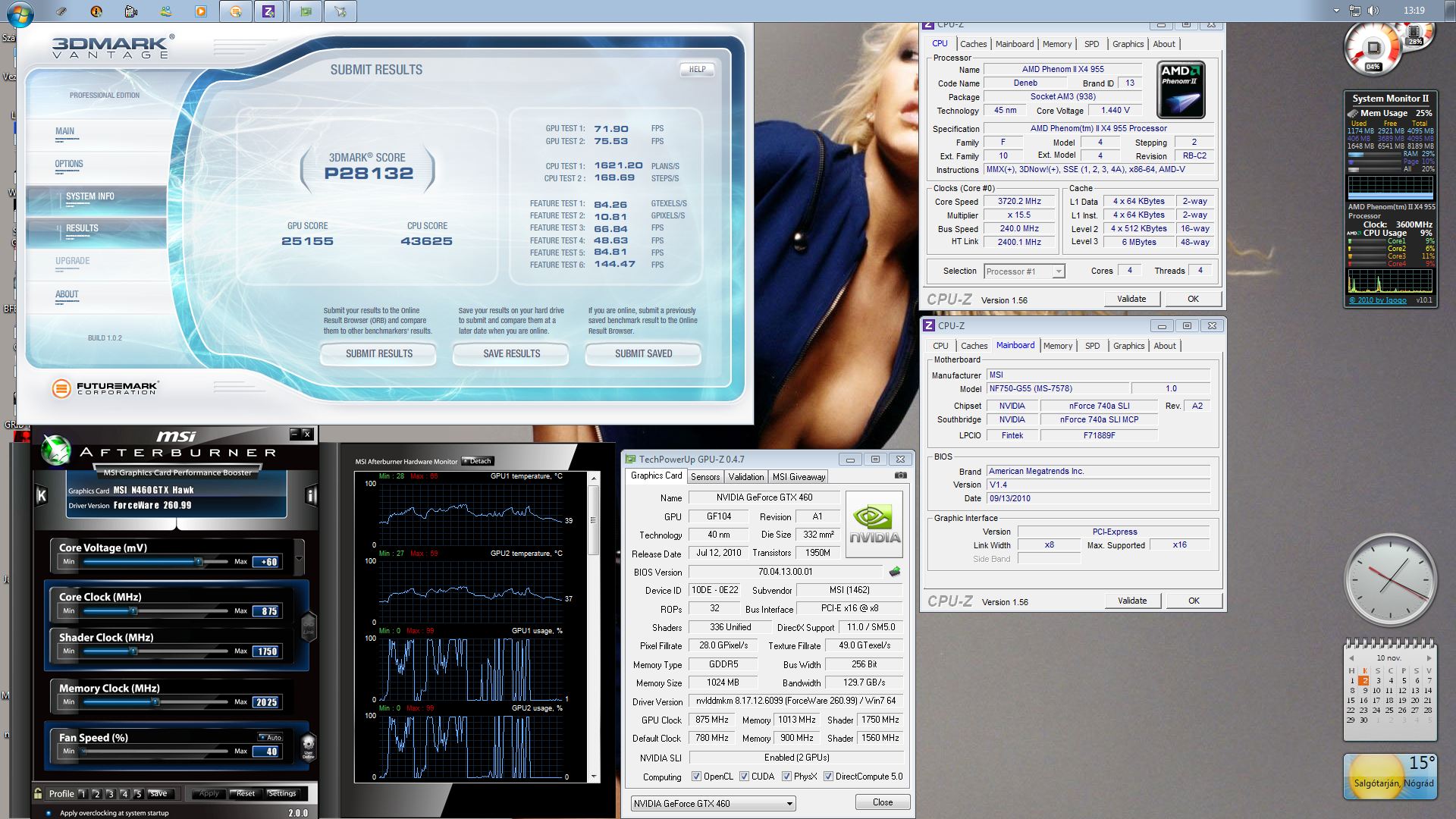This screenshot has height=819, width=1456.
Task: Click the Detach button on hardware monitor
Action: tap(478, 461)
